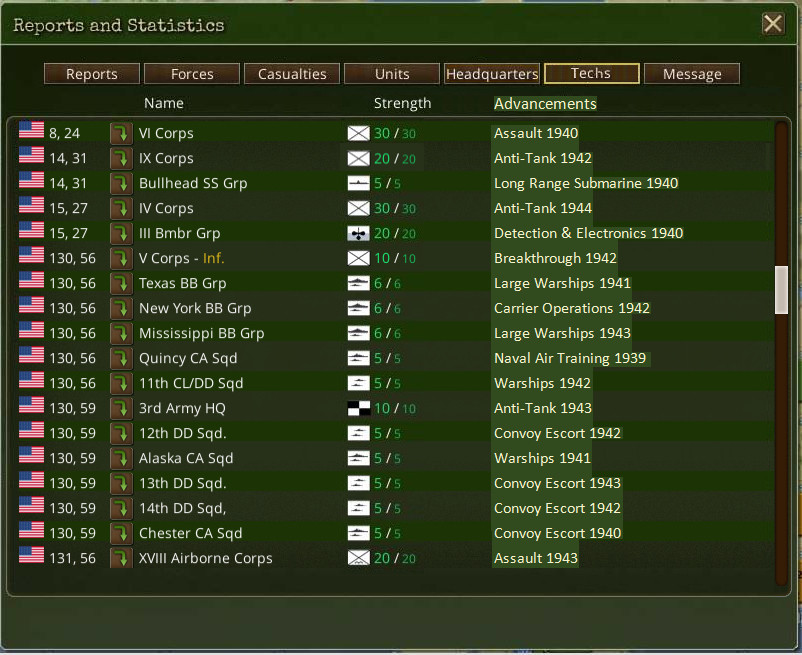Click the arrow icon beside Mississippi BB Grp
The width and height of the screenshot is (802, 655).
pos(121,333)
